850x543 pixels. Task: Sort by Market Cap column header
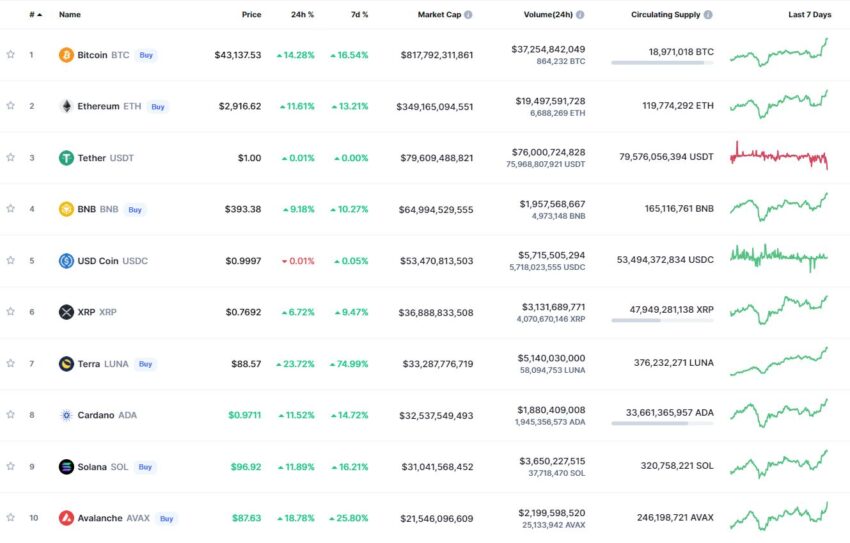click(x=439, y=15)
